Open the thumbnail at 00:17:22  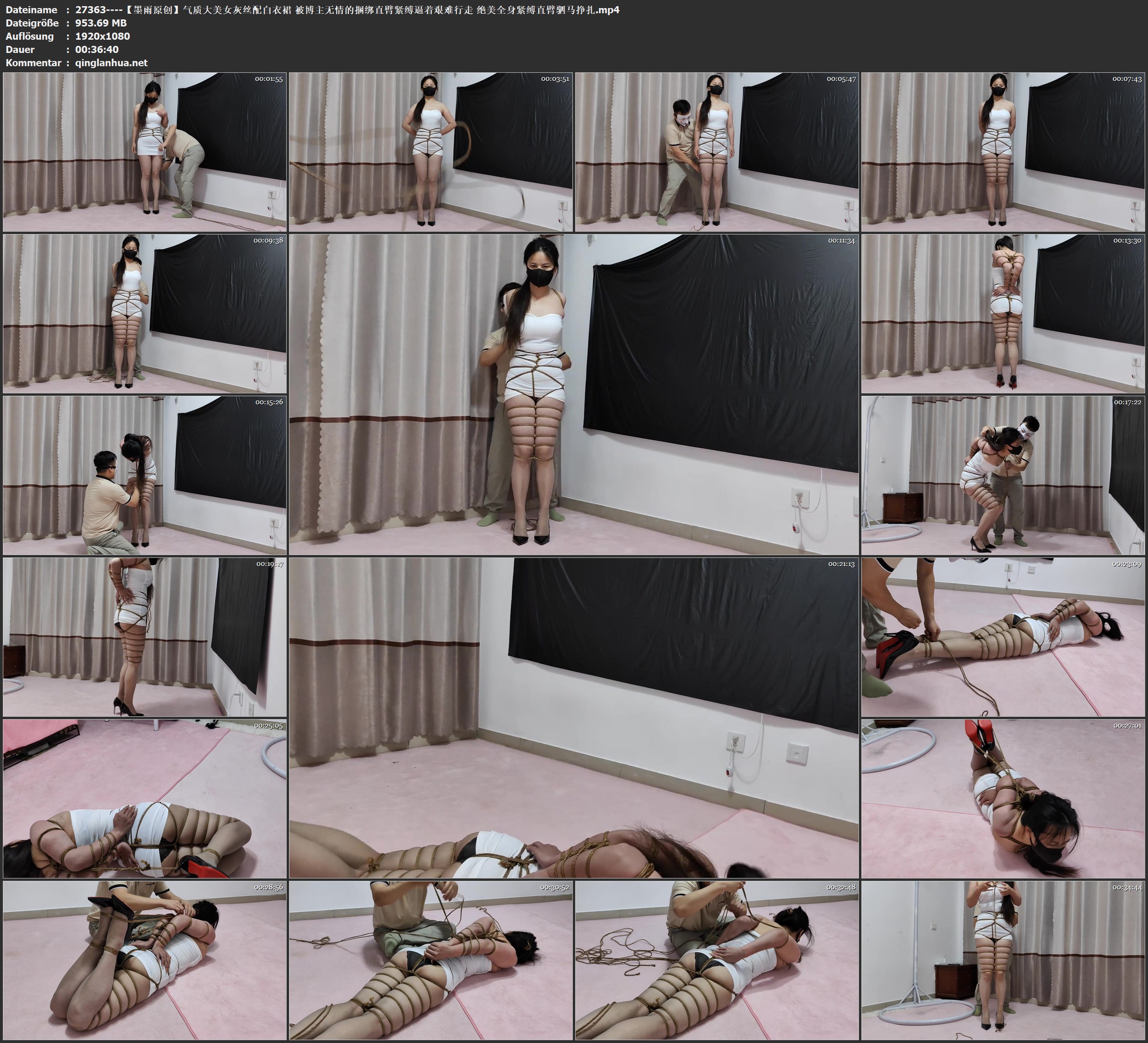coord(1003,475)
